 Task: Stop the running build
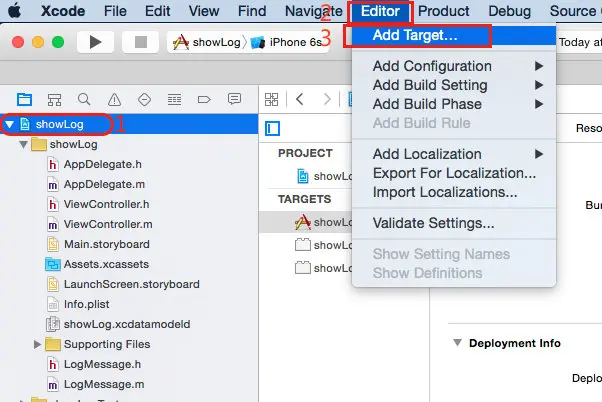(141, 42)
